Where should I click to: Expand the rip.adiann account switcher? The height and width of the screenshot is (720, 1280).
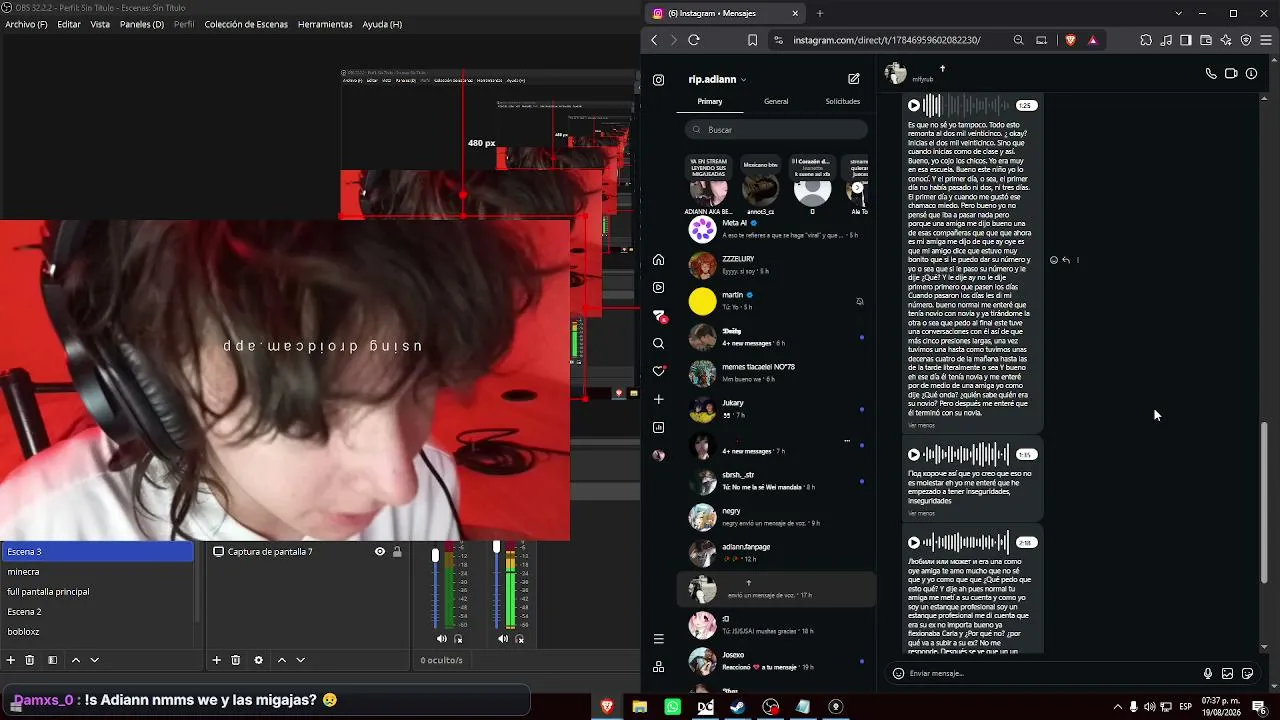[x=717, y=79]
